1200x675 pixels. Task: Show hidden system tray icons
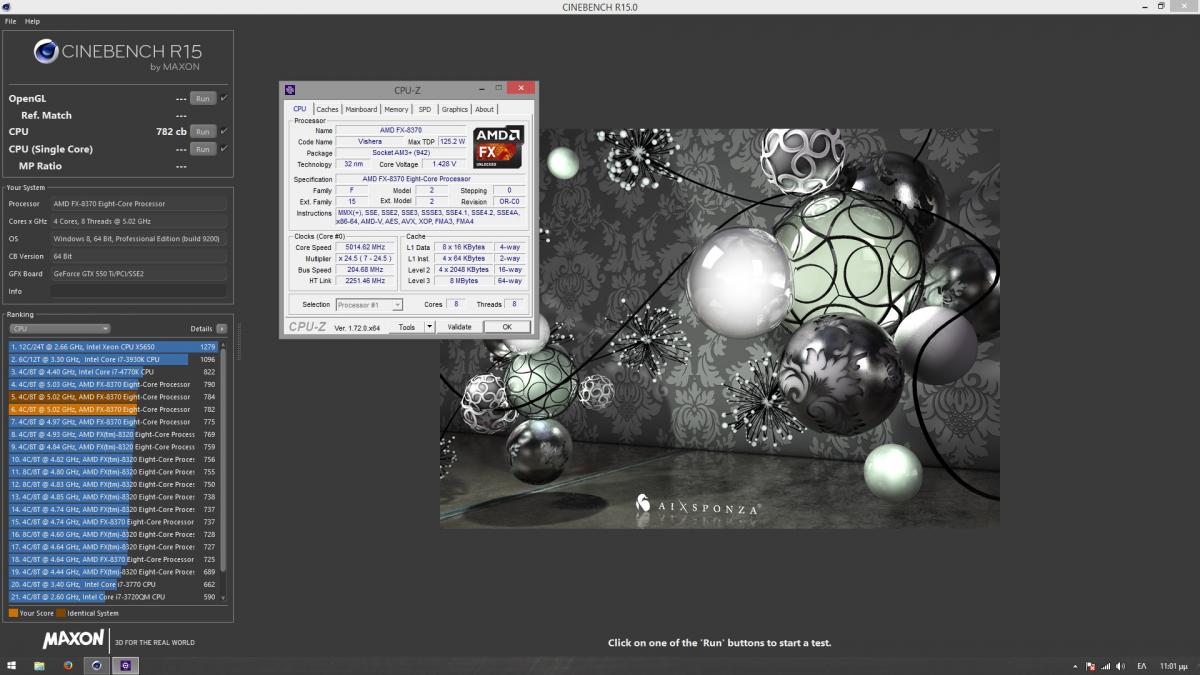click(1077, 665)
